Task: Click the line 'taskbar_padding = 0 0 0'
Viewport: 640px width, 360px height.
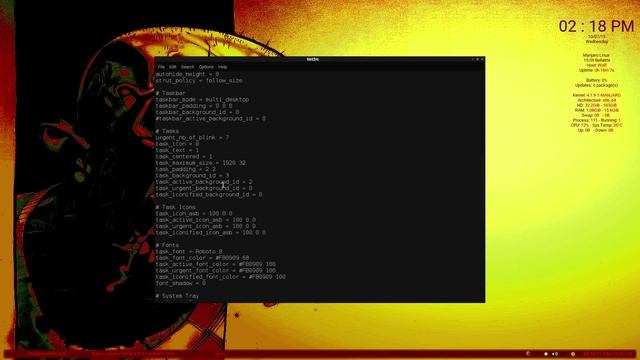Action: [x=194, y=106]
